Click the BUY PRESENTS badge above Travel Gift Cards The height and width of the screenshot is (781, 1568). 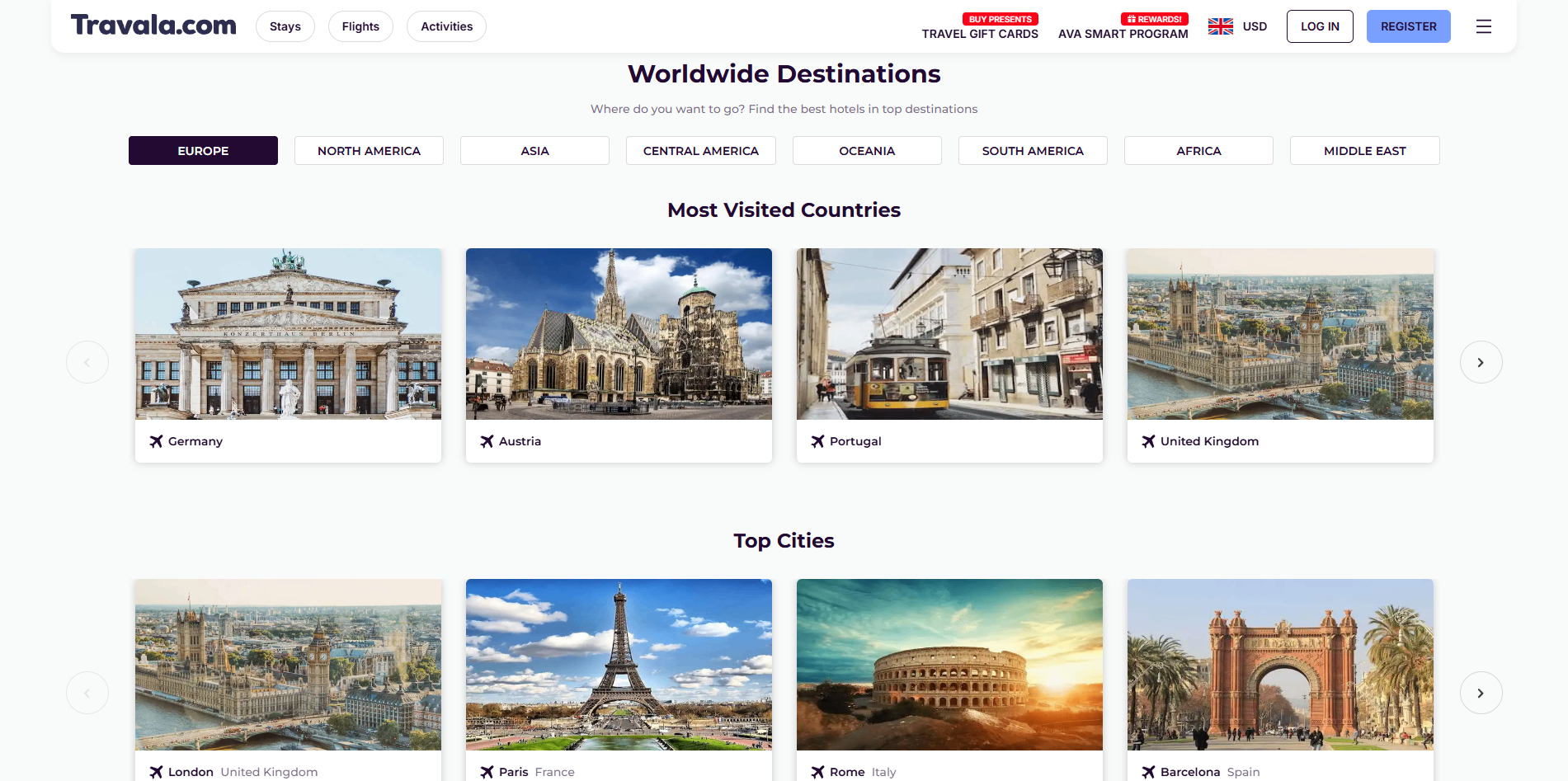1000,18
